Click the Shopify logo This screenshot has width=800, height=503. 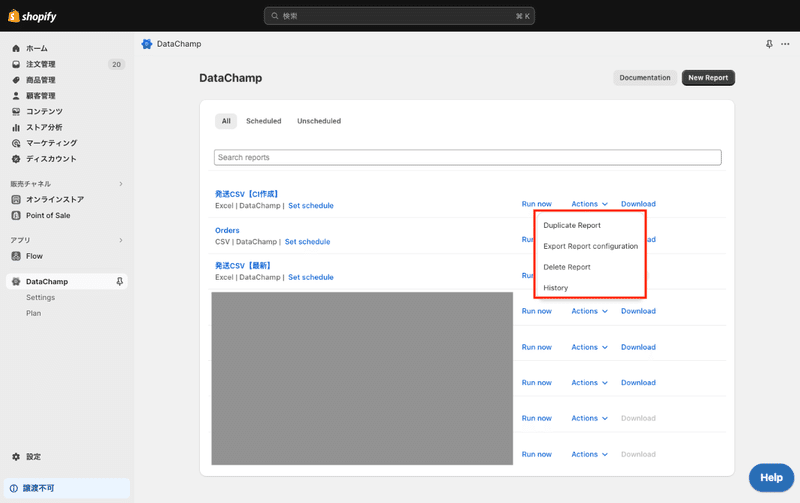(x=32, y=16)
